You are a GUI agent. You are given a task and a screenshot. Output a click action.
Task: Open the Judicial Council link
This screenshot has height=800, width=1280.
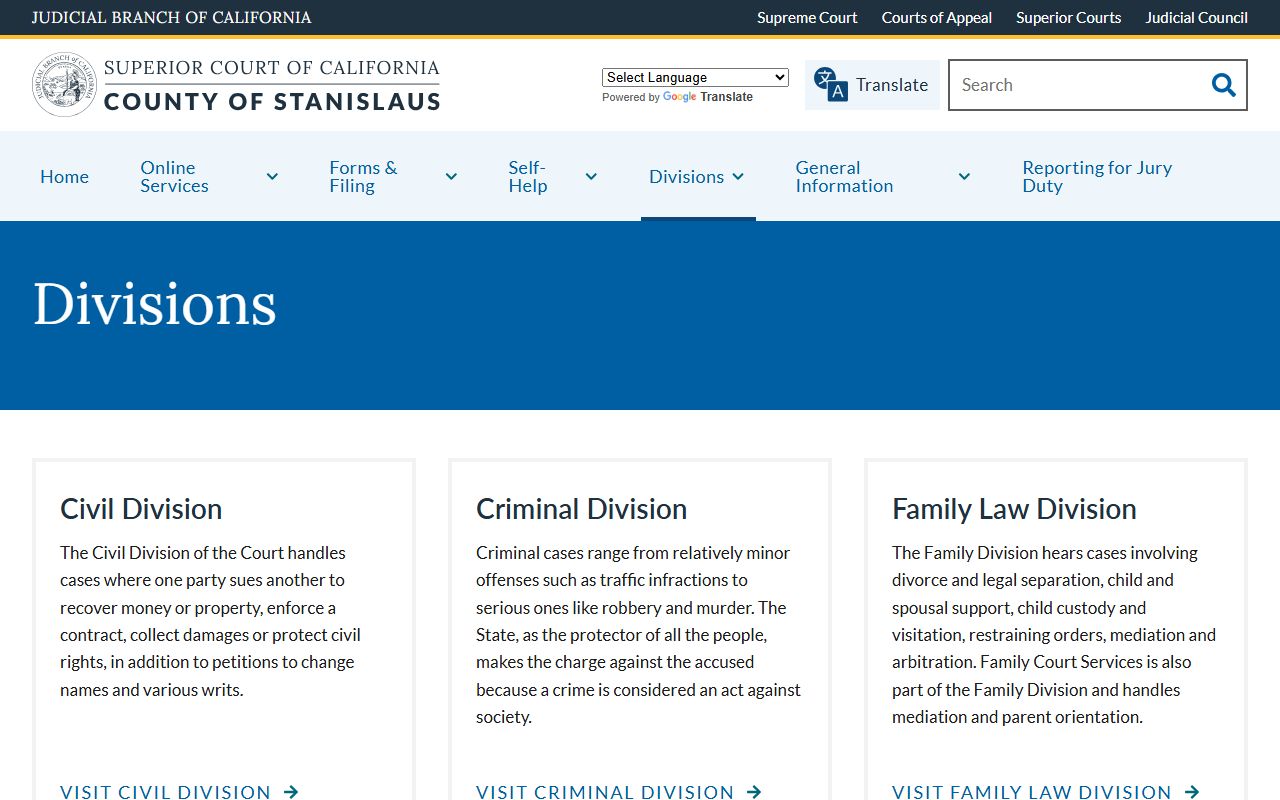(x=1196, y=17)
